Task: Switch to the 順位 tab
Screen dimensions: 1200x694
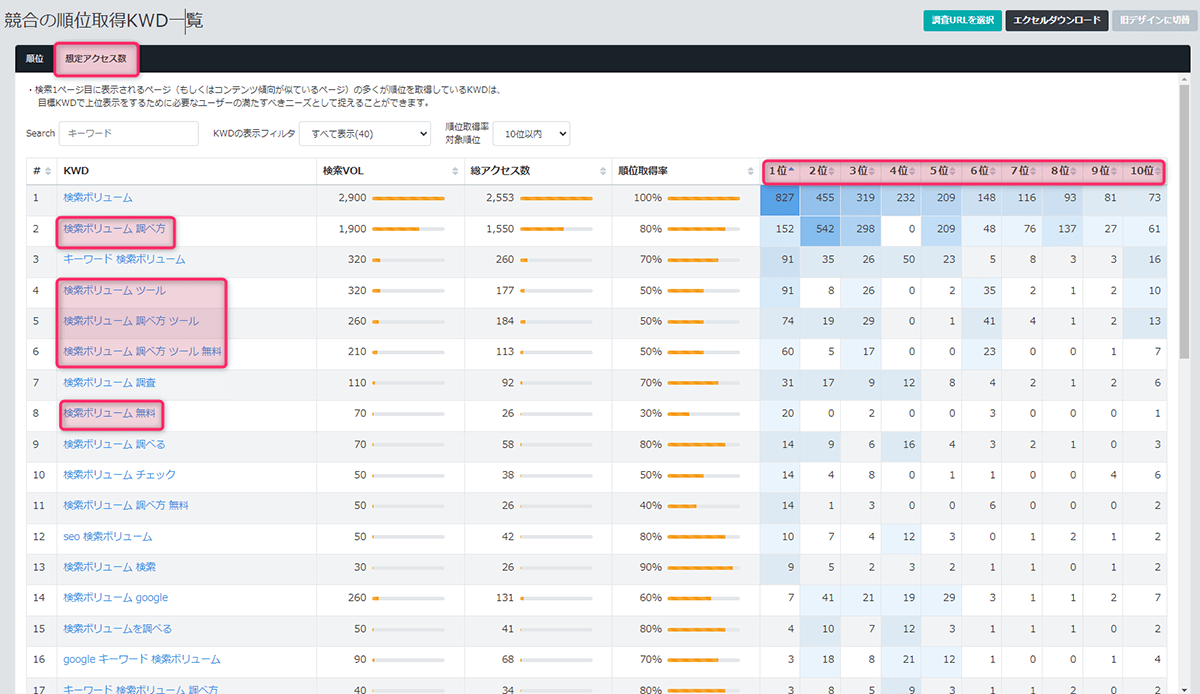Action: pyautogui.click(x=34, y=59)
